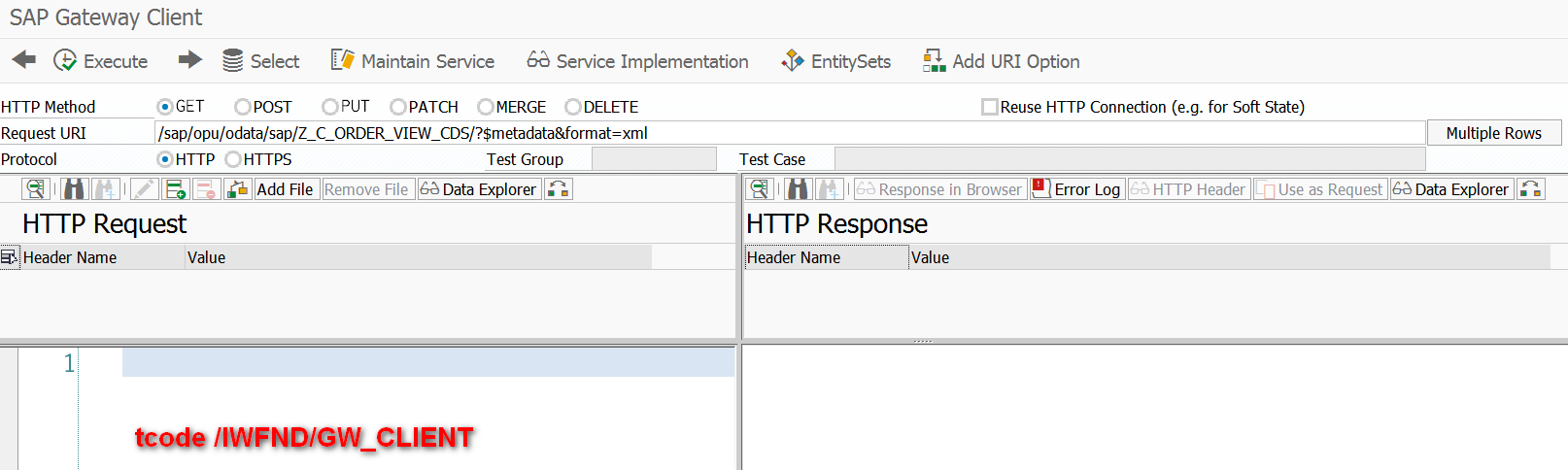Click the Multiple Rows button
Viewport: 1568px width, 470px height.
click(x=1494, y=133)
